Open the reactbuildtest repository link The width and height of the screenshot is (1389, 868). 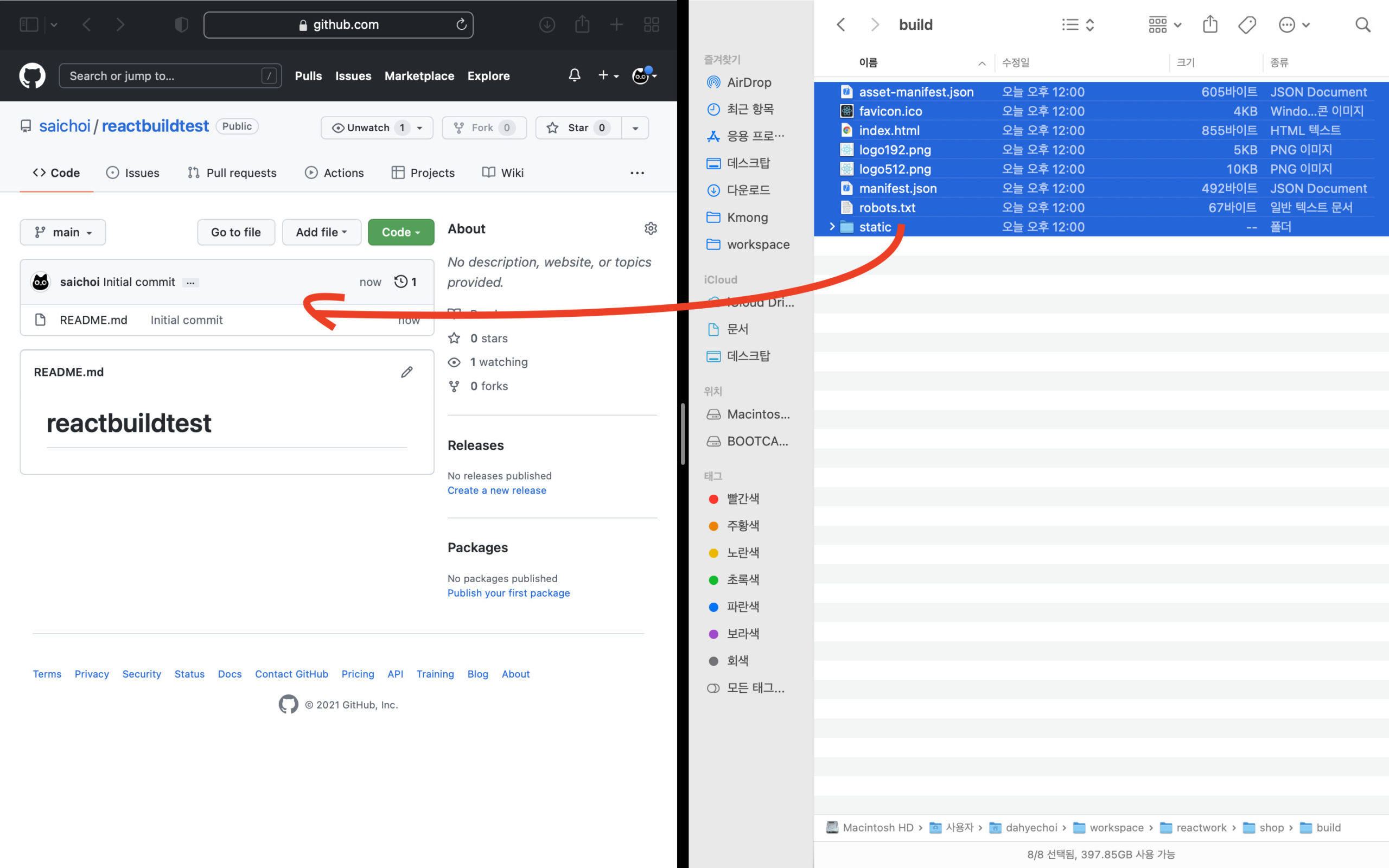pyautogui.click(x=155, y=126)
